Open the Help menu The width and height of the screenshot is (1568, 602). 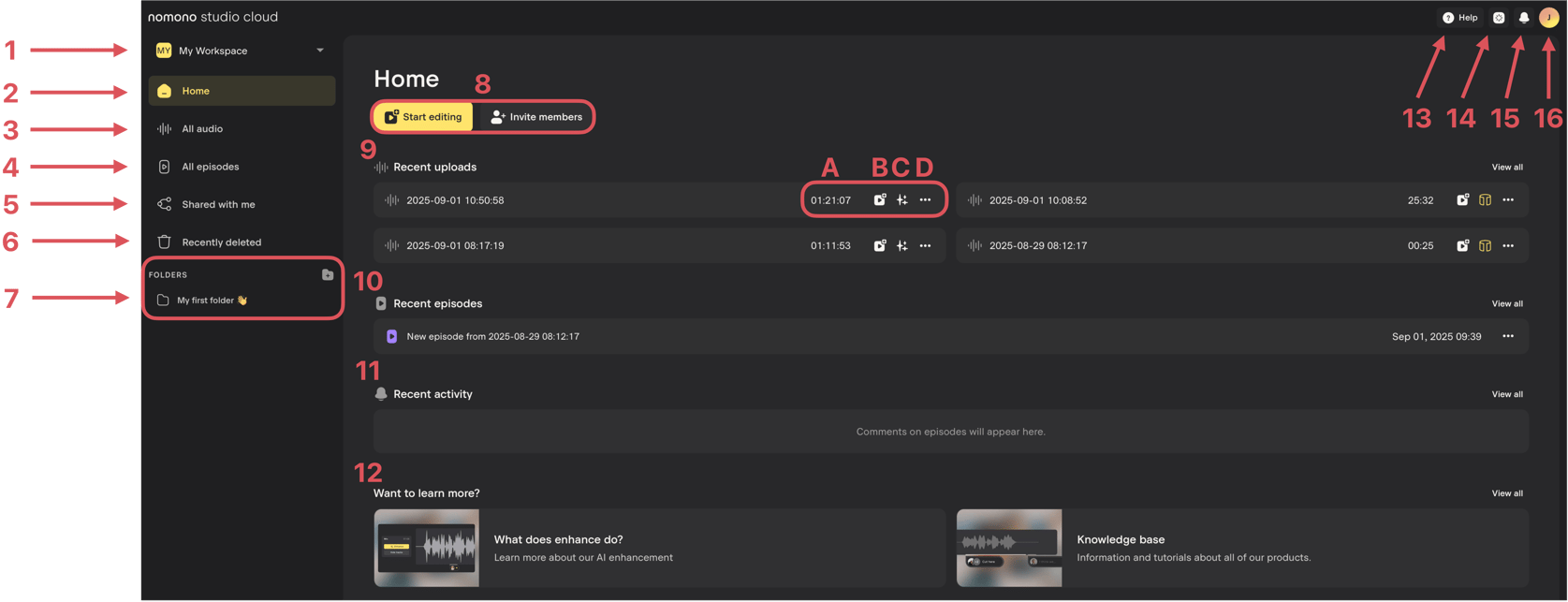click(1460, 18)
